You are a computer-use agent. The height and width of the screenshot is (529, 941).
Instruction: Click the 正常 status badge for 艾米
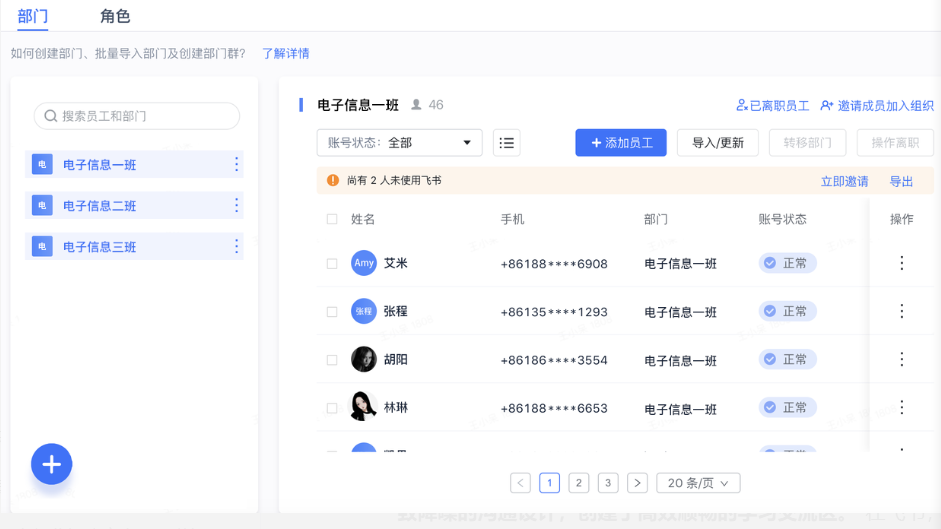[x=787, y=263]
